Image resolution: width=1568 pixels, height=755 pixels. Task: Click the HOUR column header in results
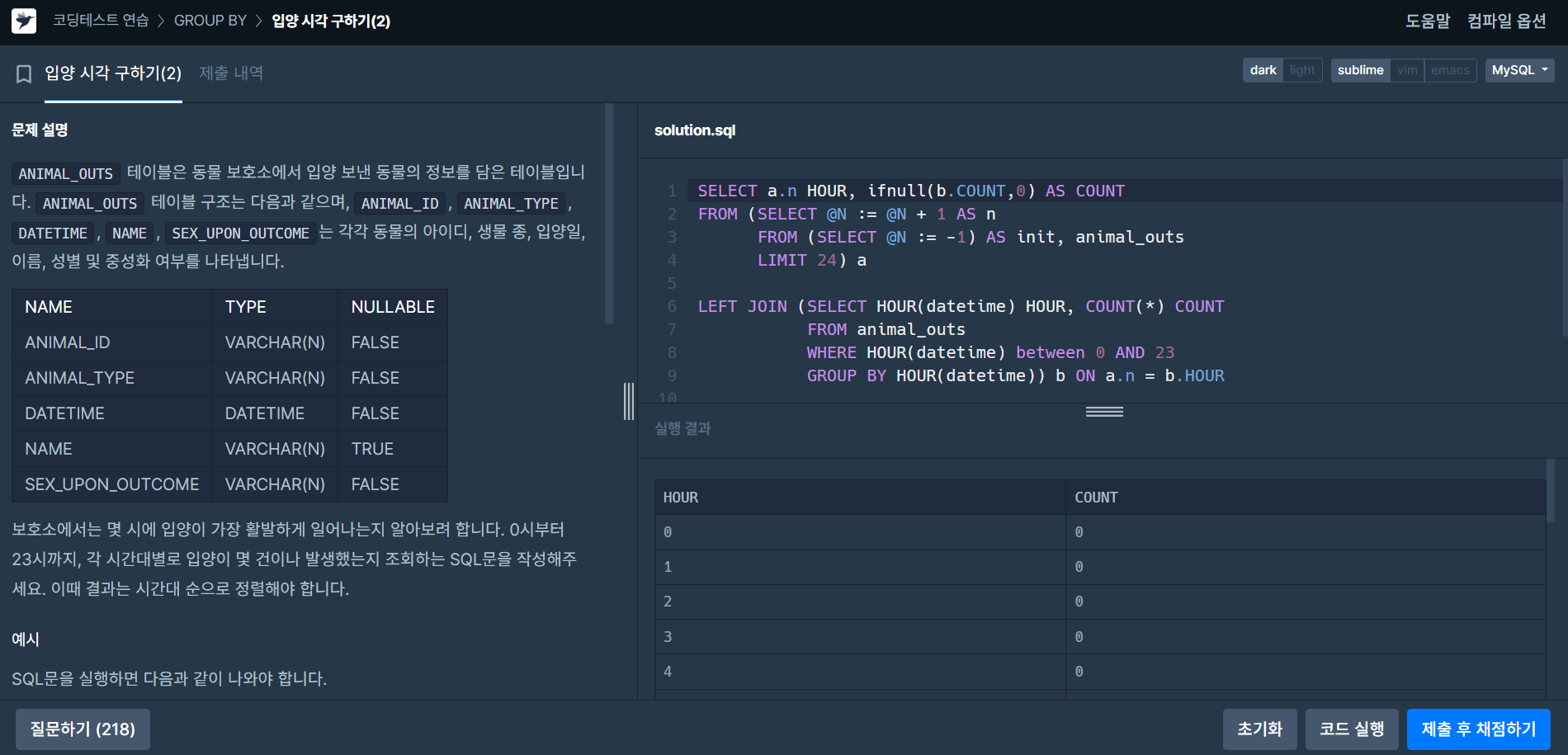860,498
